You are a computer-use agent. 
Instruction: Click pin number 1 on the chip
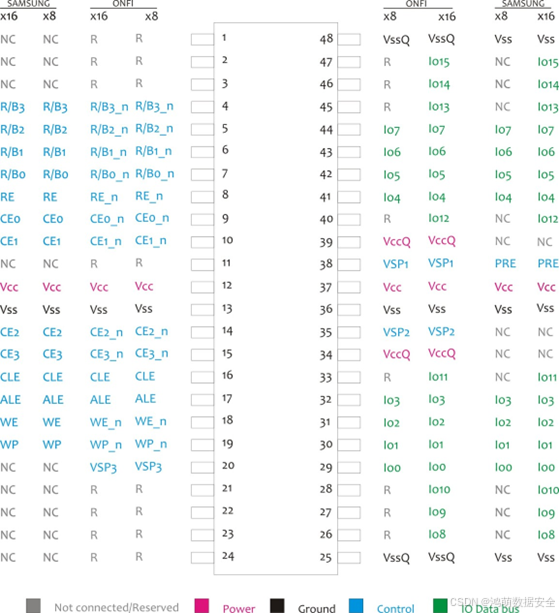224,38
